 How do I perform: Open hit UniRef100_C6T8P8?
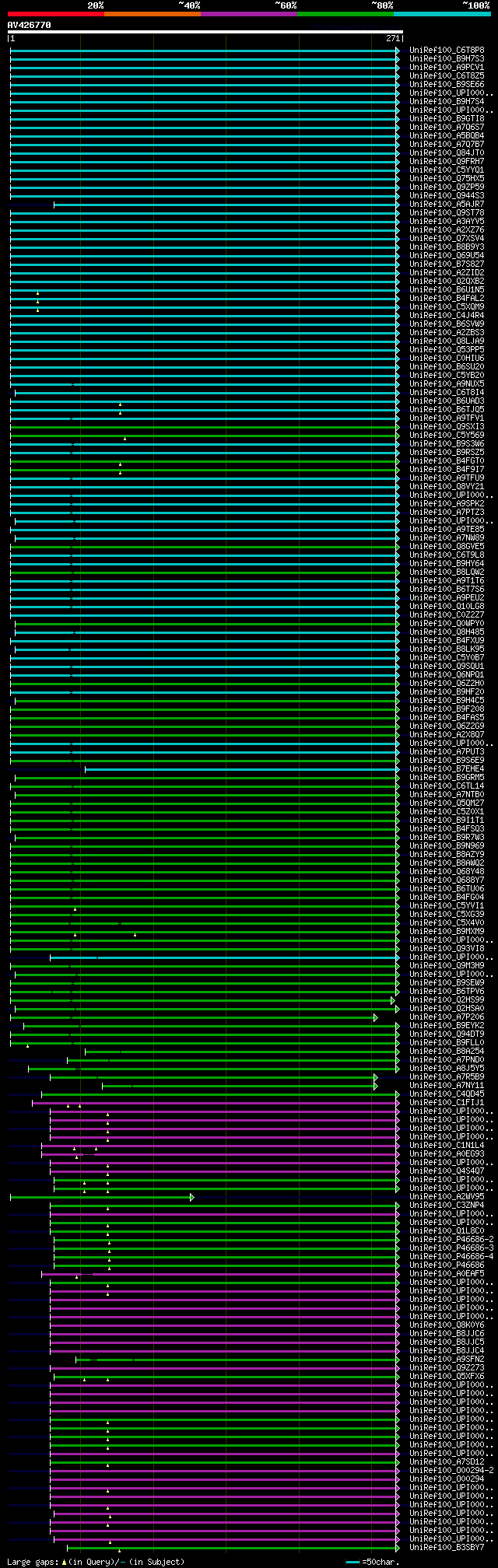[447, 50]
